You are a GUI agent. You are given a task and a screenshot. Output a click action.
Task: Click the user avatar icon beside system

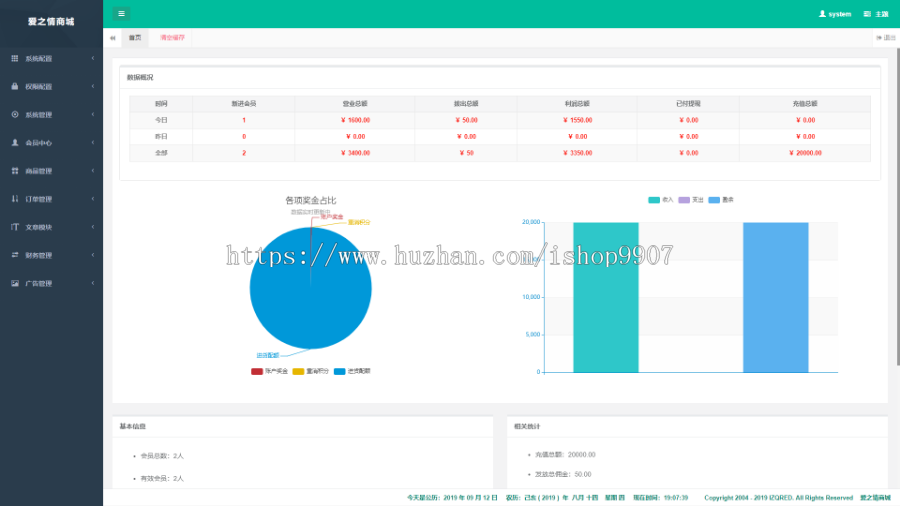(x=822, y=14)
